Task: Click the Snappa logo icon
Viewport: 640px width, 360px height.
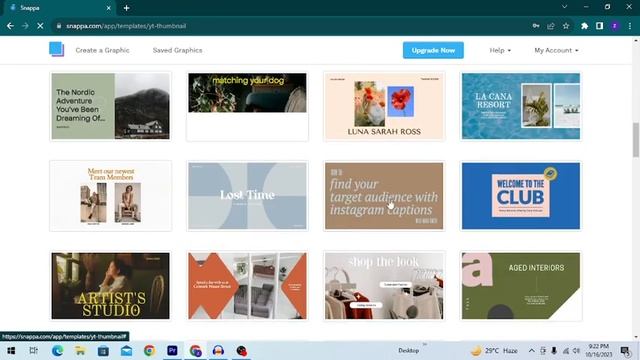Action: click(56, 49)
